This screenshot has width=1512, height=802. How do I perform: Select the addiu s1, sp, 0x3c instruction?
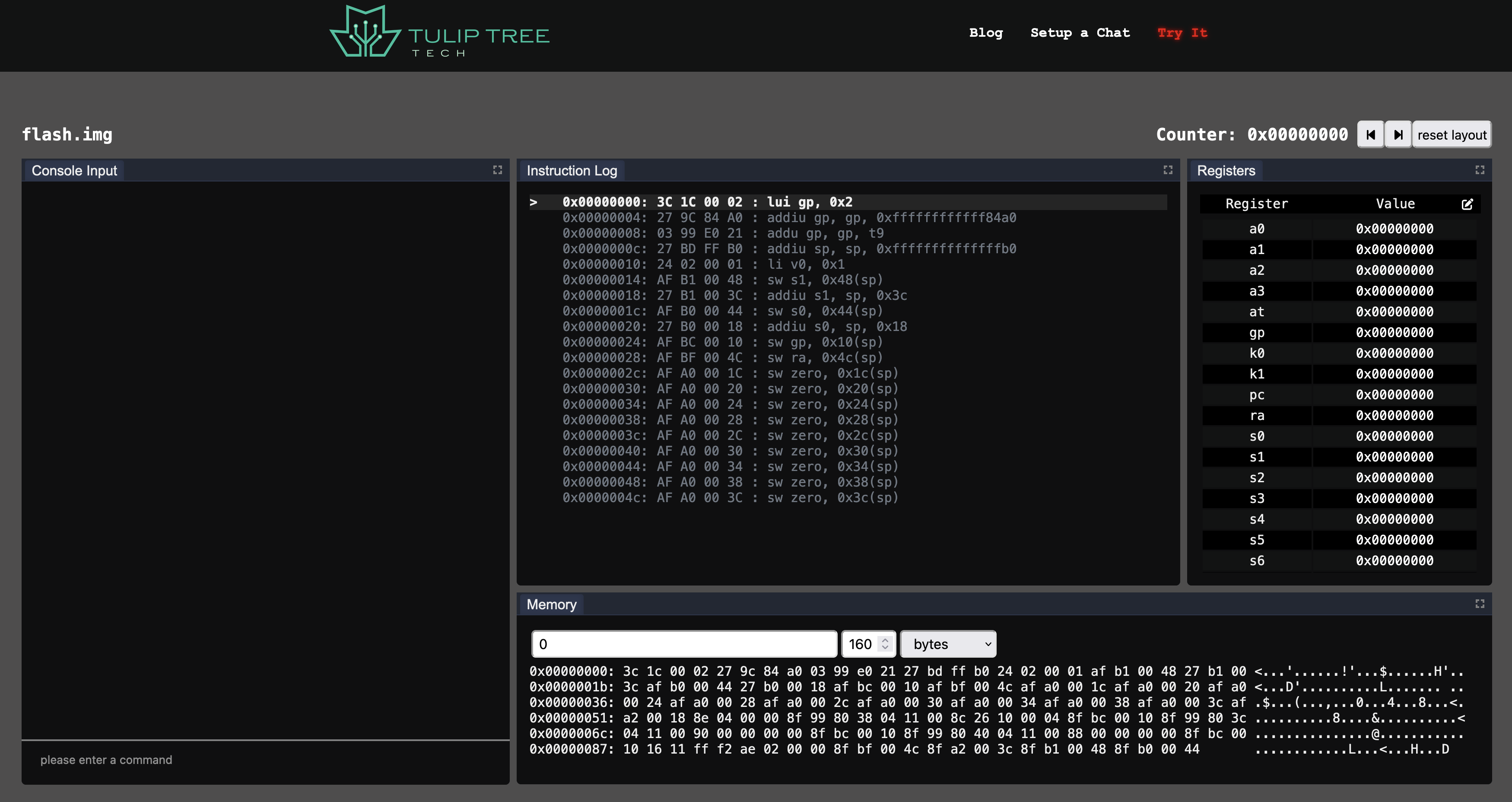(848, 295)
